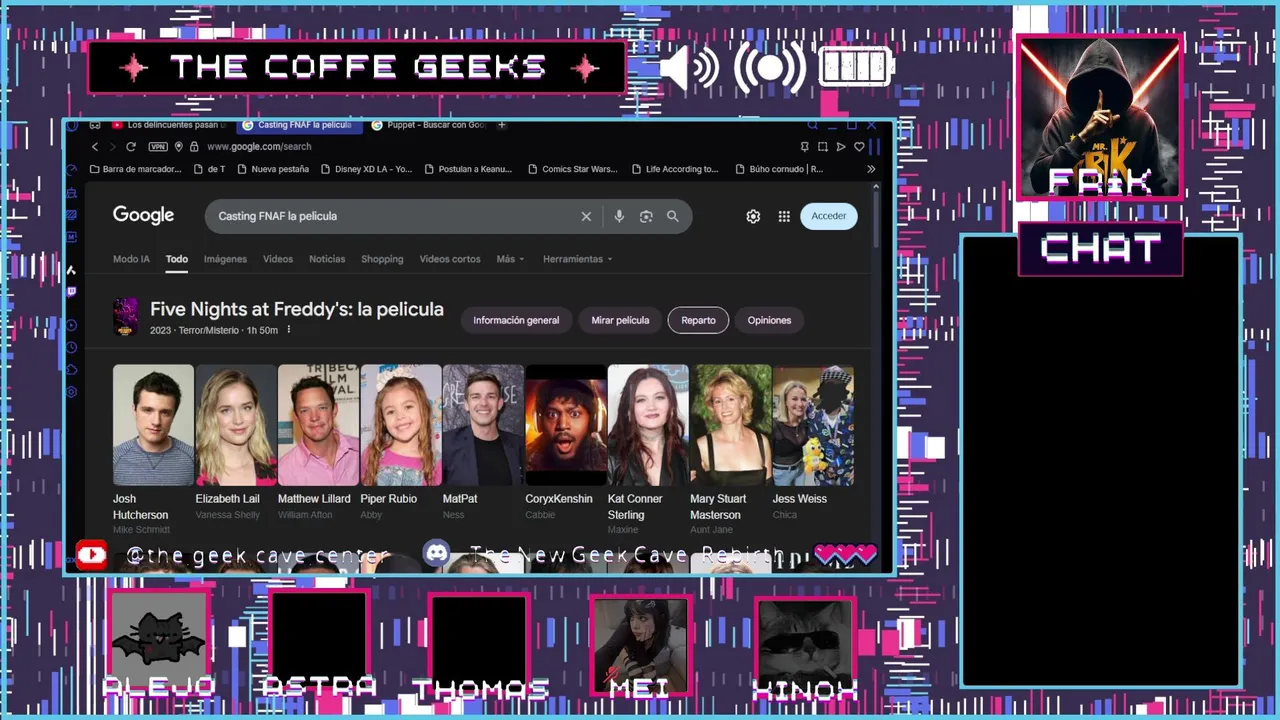Open Google Lens image search icon

pyautogui.click(x=646, y=216)
